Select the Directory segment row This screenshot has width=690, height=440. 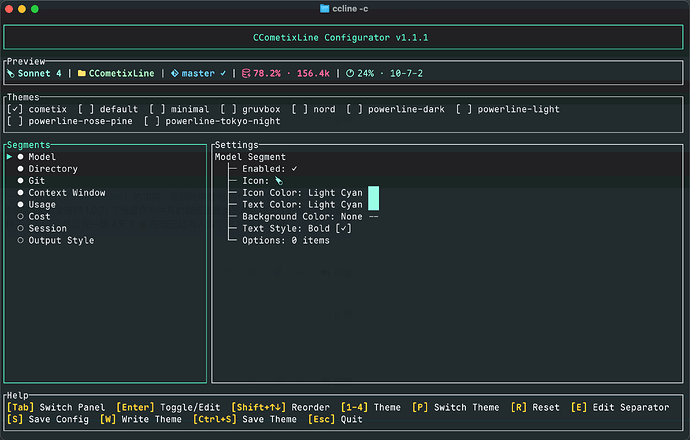pyautogui.click(x=105, y=169)
